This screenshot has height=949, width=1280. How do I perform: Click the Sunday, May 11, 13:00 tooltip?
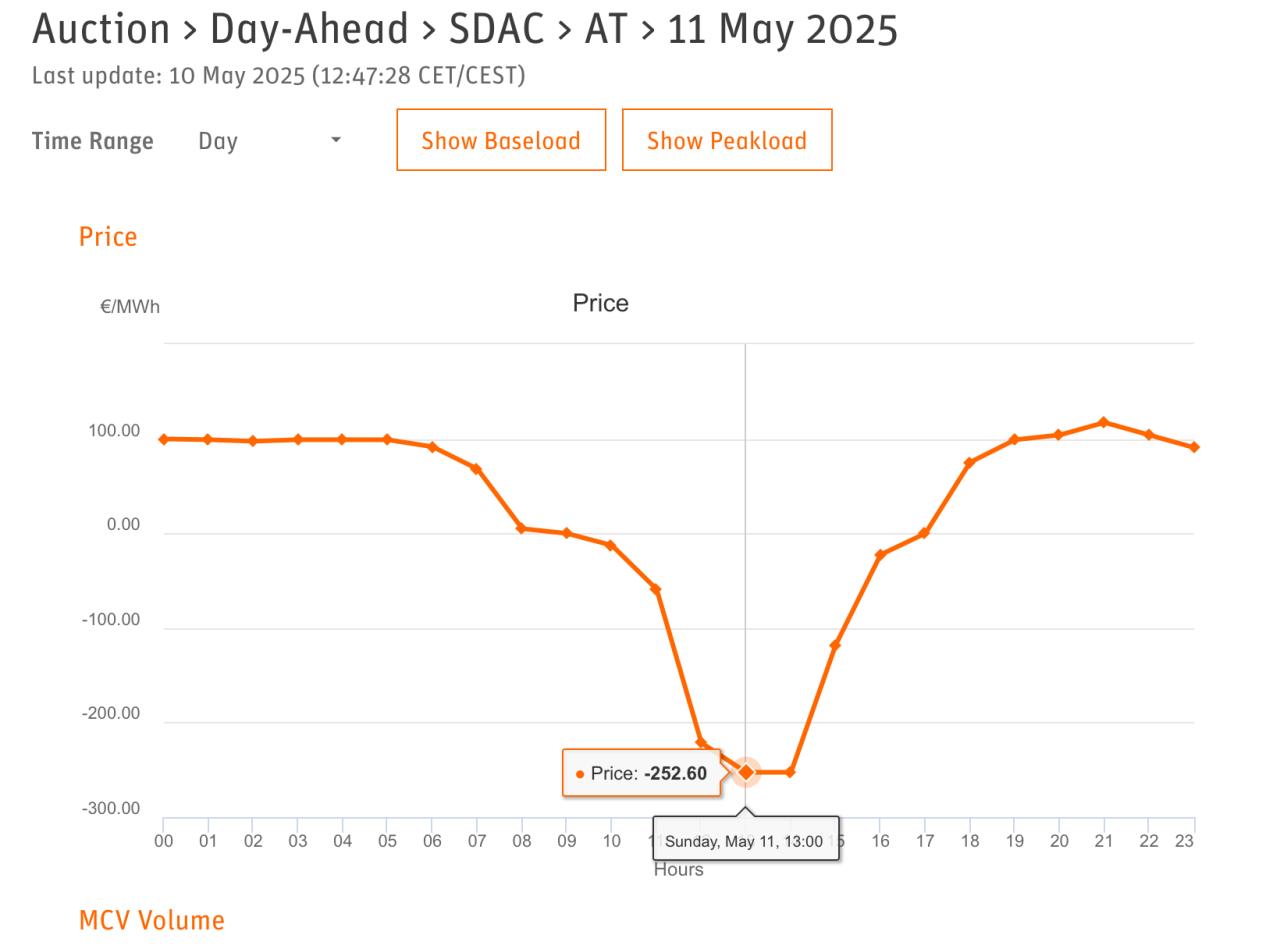point(745,841)
